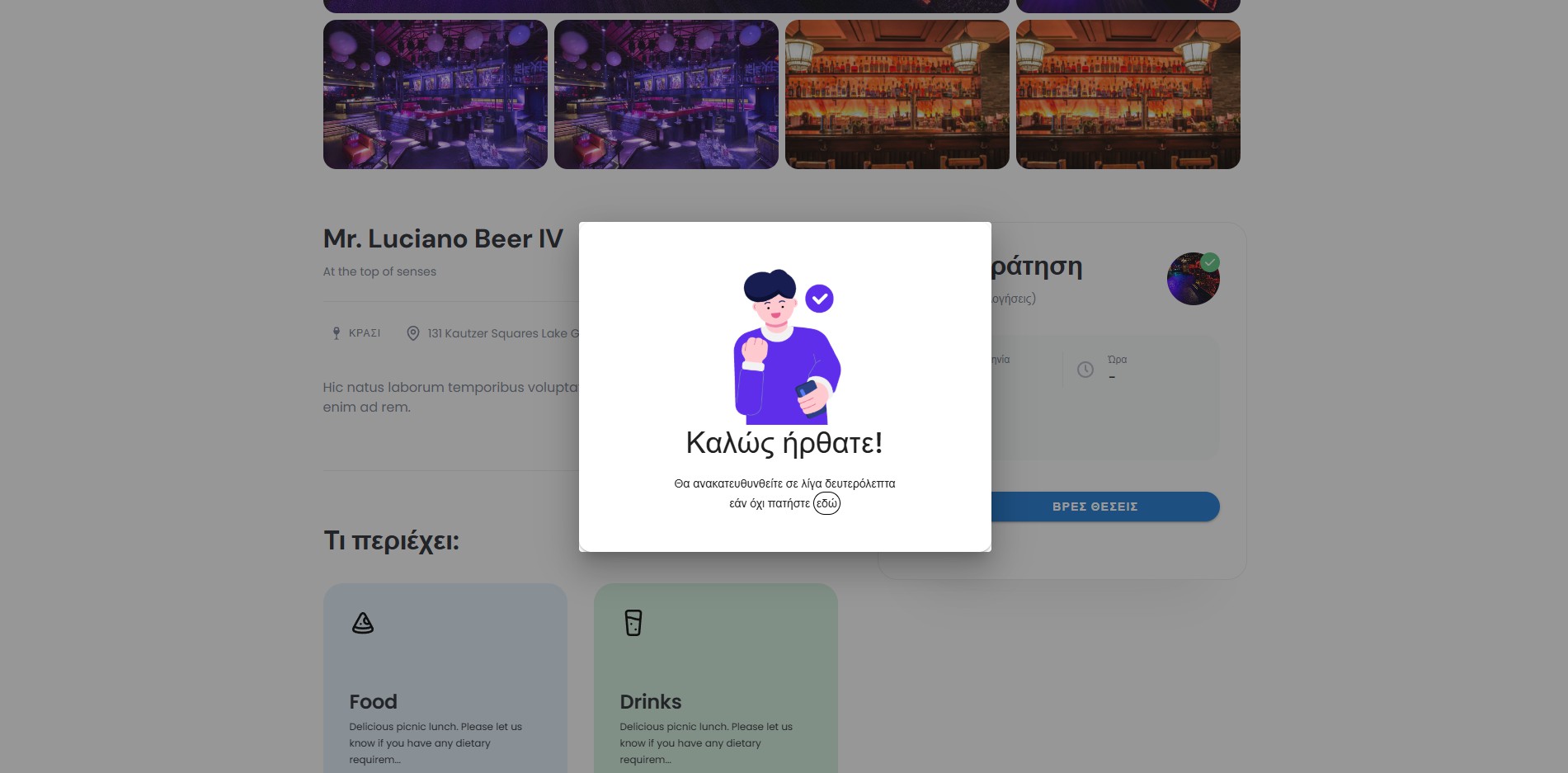The width and height of the screenshot is (1568, 773).
Task: Click the Mr. Luciano Beer IV title
Action: pos(443,238)
